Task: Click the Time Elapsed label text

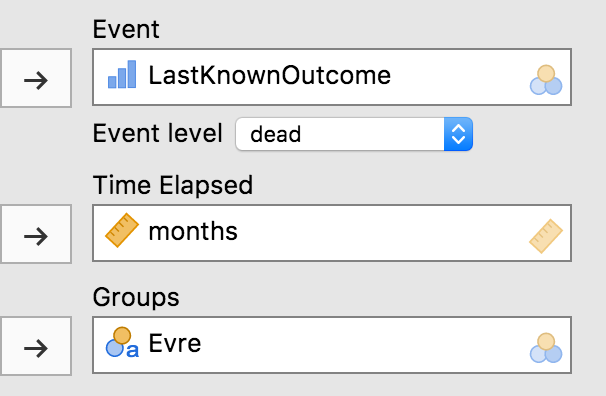Action: click(x=173, y=185)
